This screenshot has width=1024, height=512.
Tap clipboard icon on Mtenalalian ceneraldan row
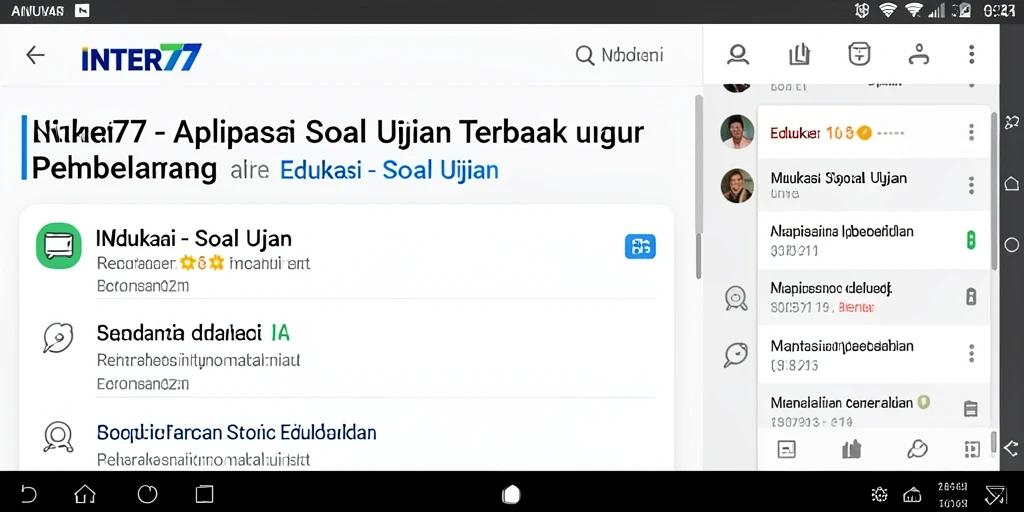click(971, 409)
